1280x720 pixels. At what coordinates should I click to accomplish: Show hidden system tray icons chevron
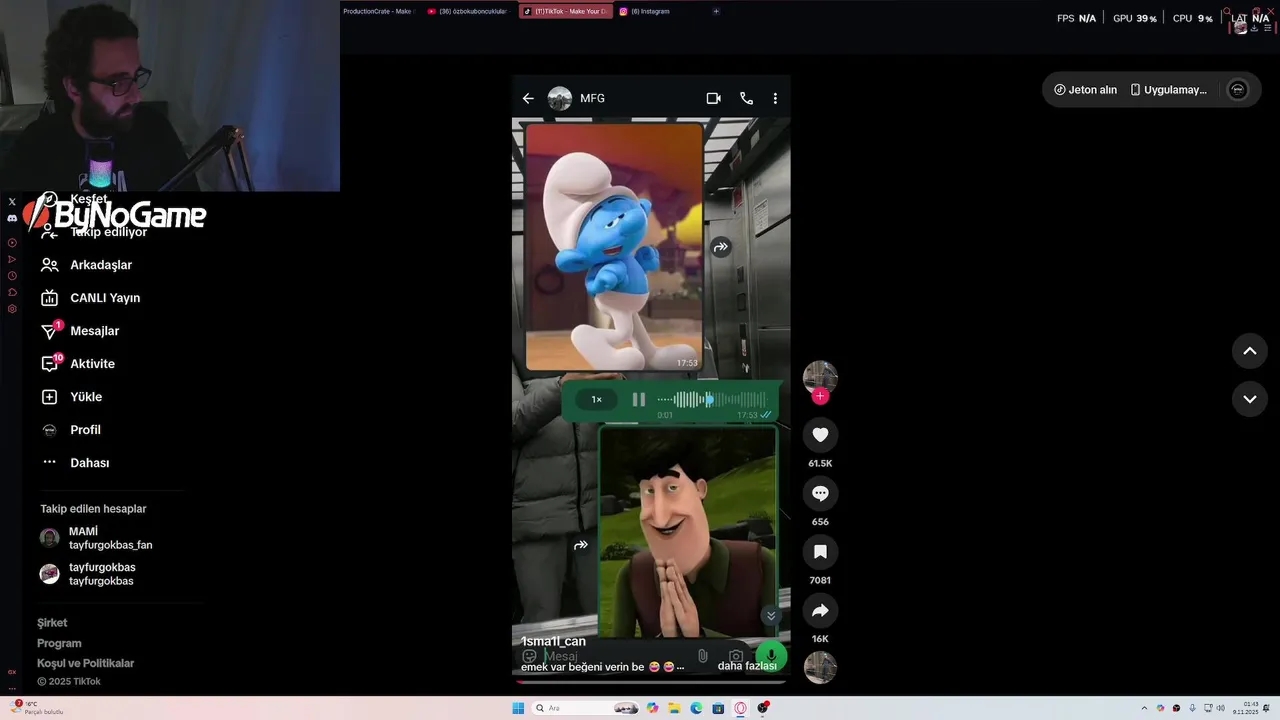(x=1144, y=708)
